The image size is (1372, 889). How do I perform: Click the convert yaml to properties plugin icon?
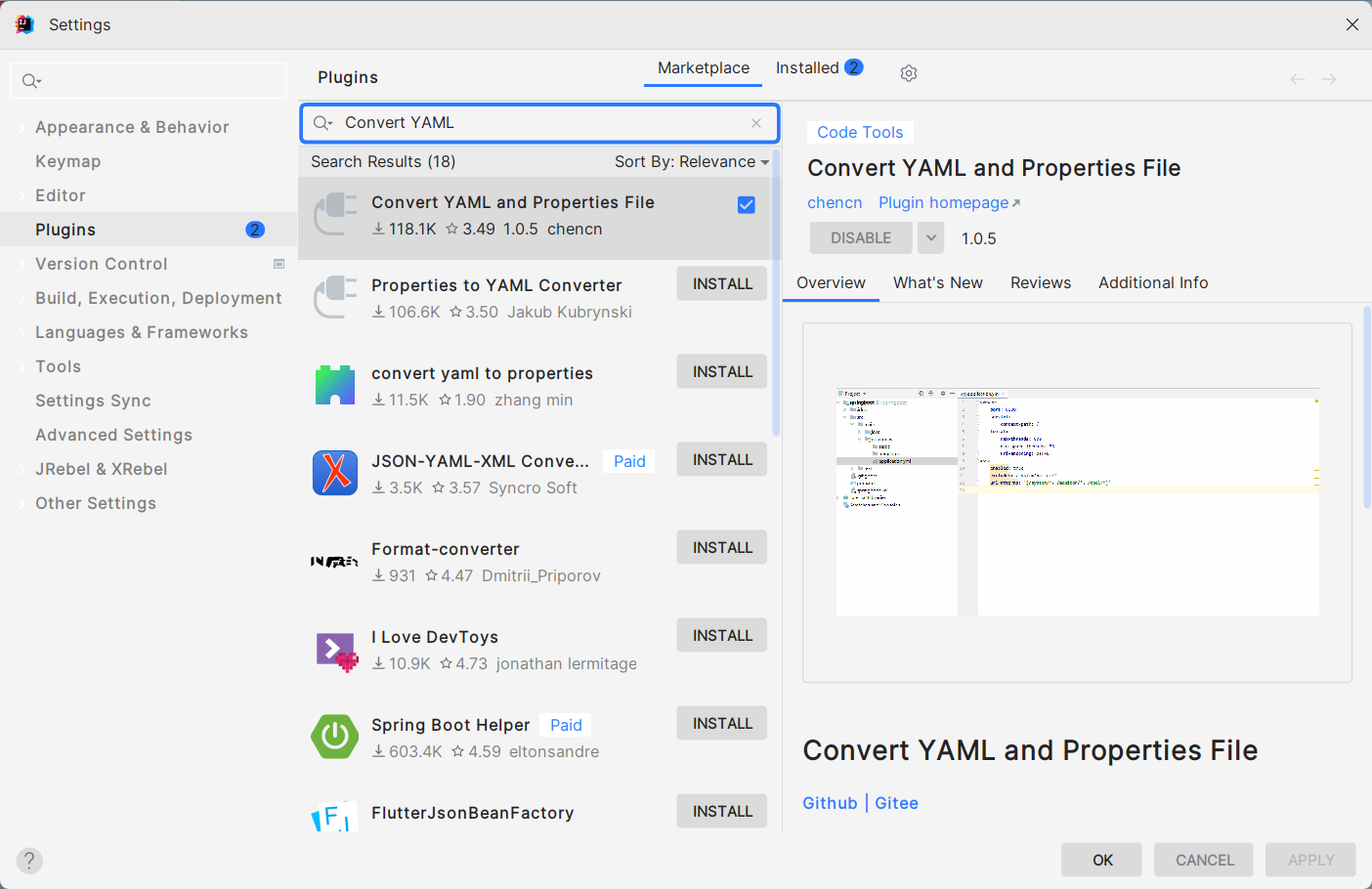335,385
